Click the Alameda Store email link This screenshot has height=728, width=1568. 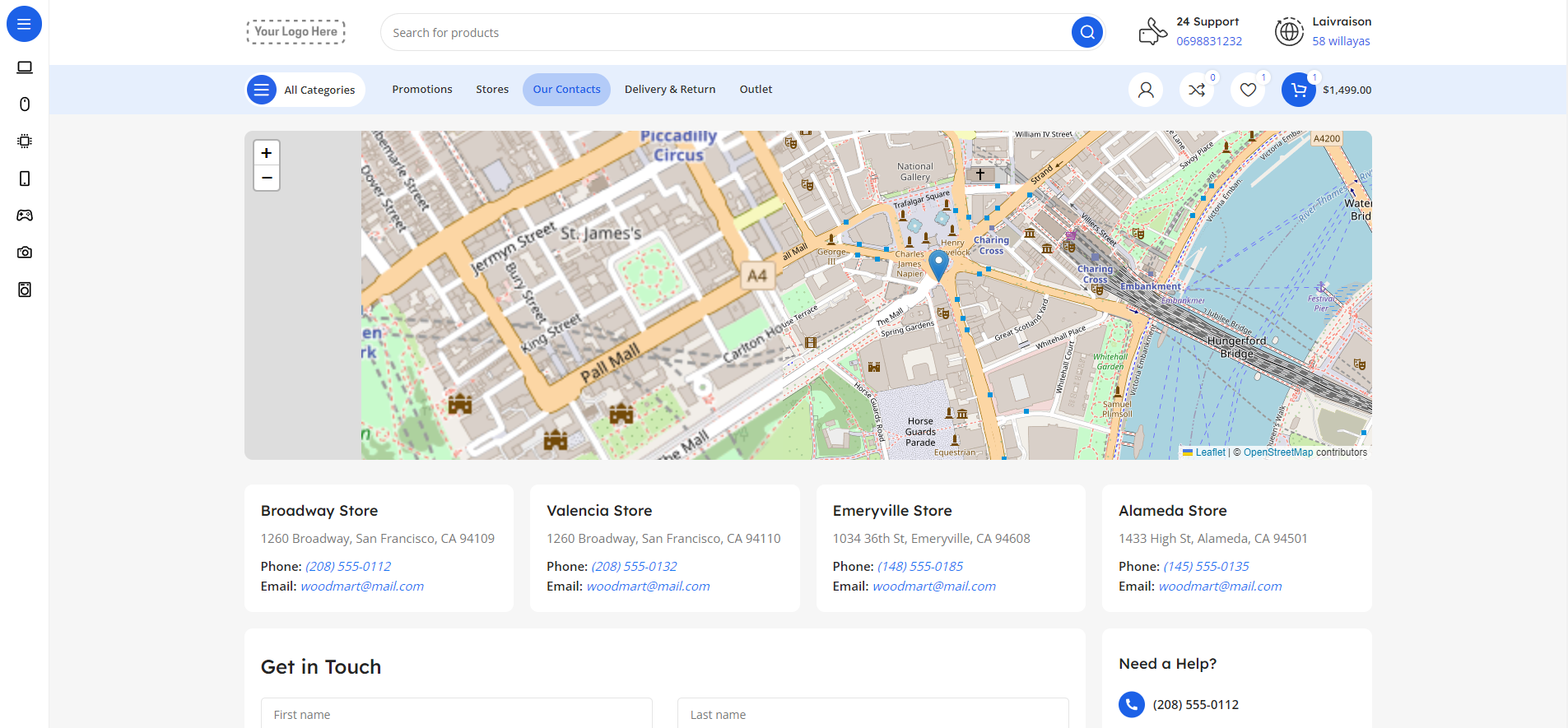(1220, 587)
